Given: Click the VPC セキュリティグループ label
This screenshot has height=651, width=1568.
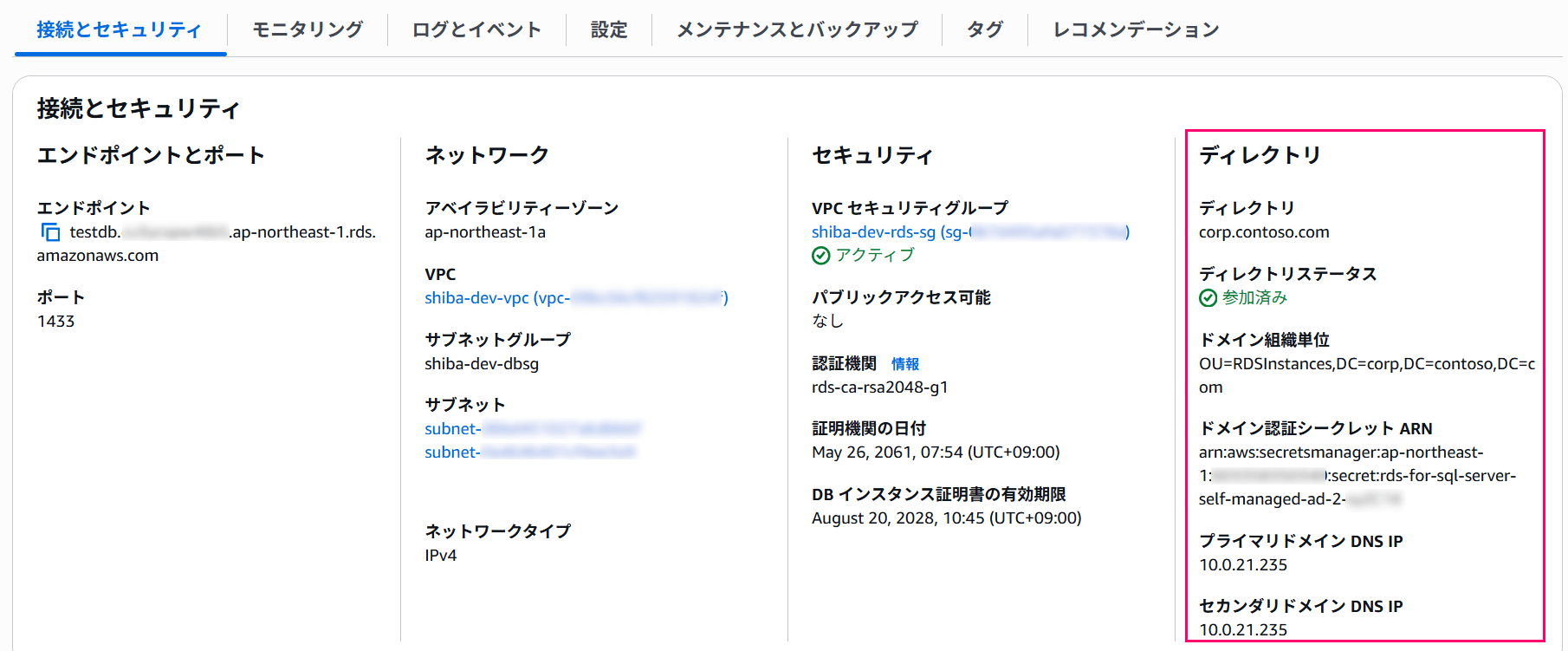Looking at the screenshot, I should (x=910, y=209).
